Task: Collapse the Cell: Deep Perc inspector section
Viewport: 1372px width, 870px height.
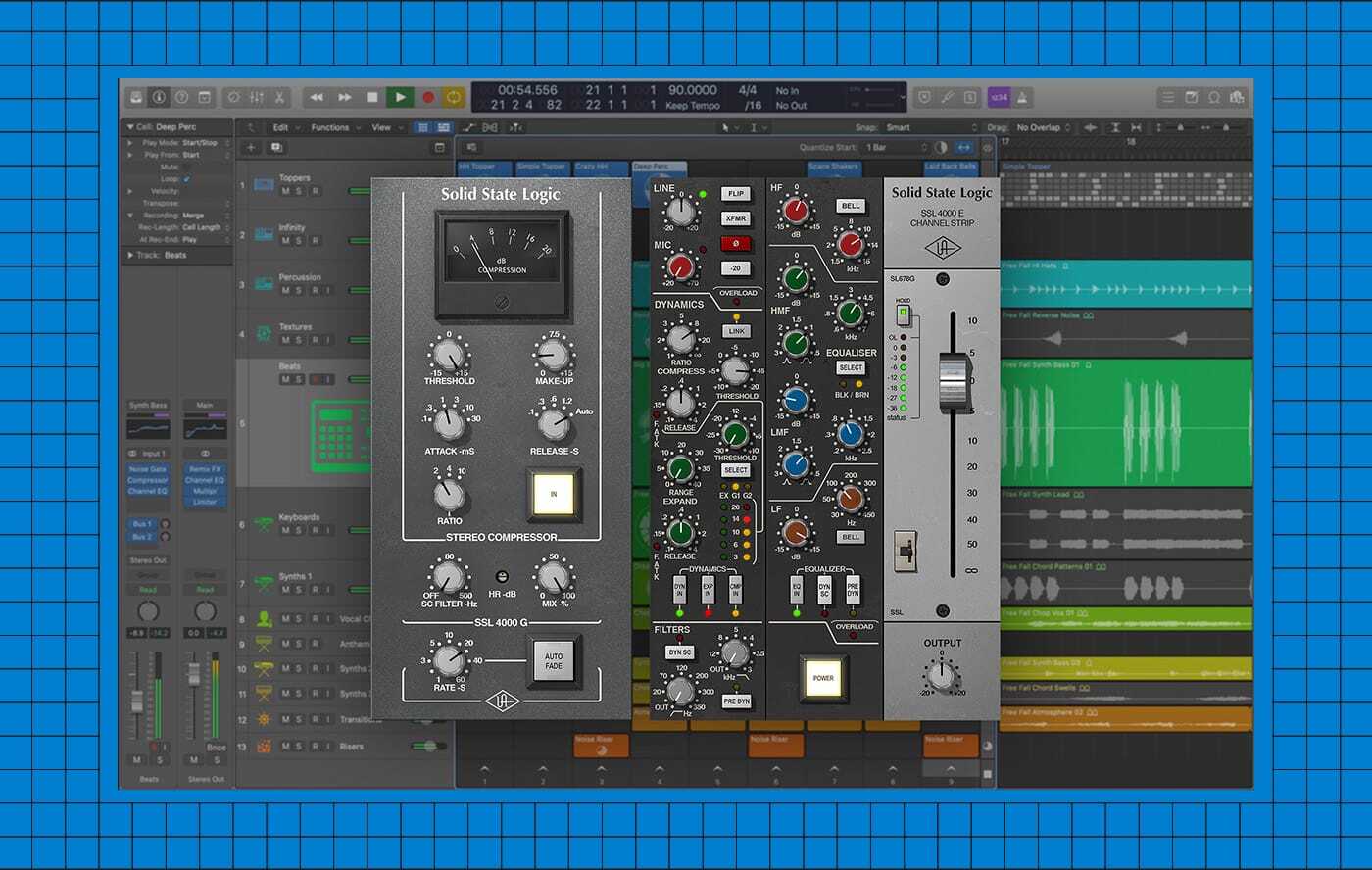Action: pos(129,127)
